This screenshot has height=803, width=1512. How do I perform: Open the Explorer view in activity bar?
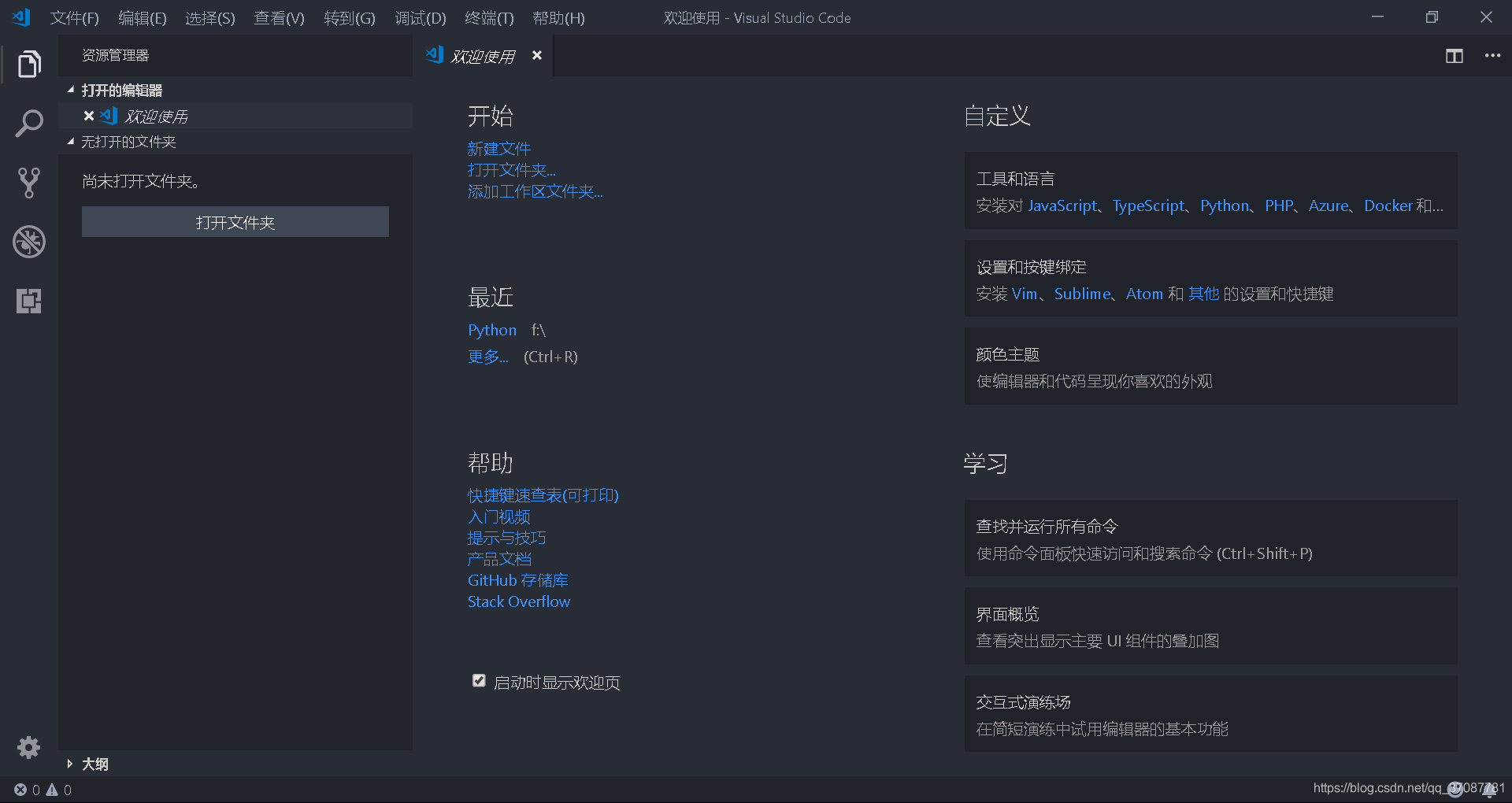coord(29,64)
